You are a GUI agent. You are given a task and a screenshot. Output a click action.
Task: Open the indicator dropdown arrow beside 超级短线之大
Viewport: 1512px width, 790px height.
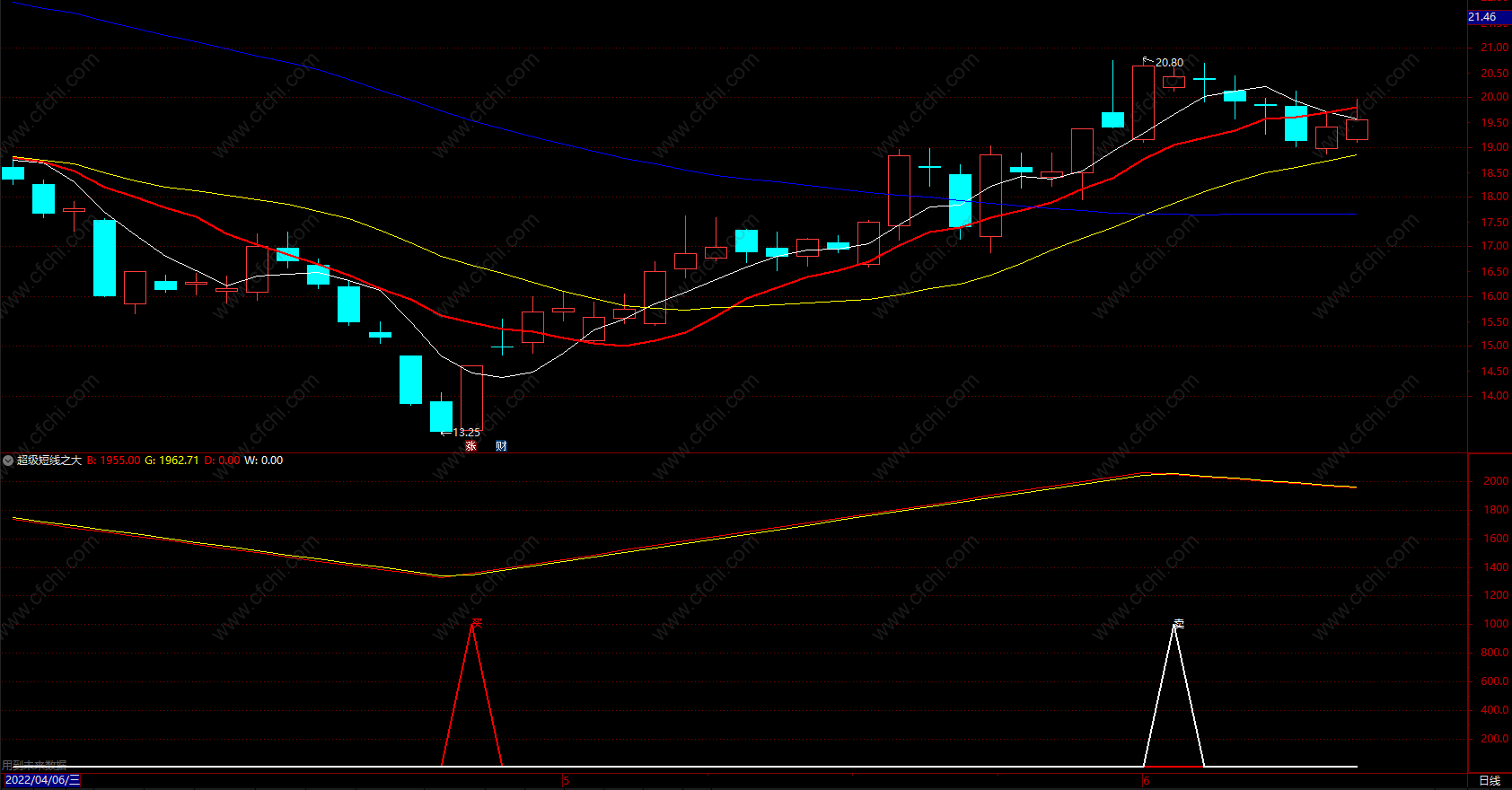click(8, 461)
